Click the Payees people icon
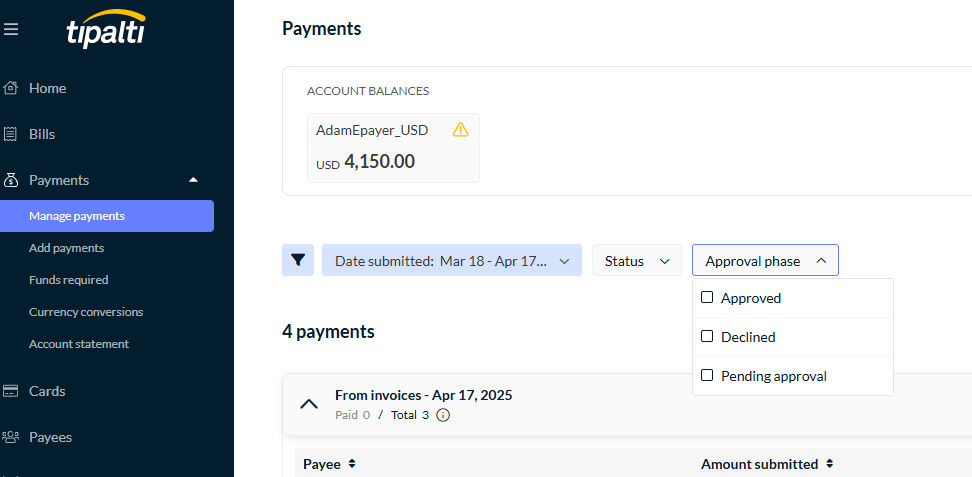Viewport: 972px width, 477px height. [x=11, y=437]
